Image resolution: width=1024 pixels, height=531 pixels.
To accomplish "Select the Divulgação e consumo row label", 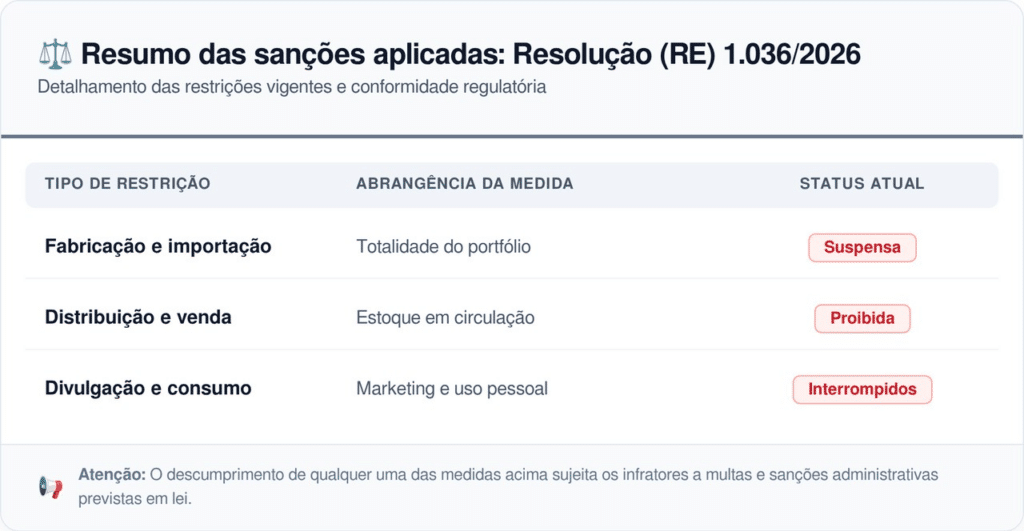I will (x=148, y=388).
